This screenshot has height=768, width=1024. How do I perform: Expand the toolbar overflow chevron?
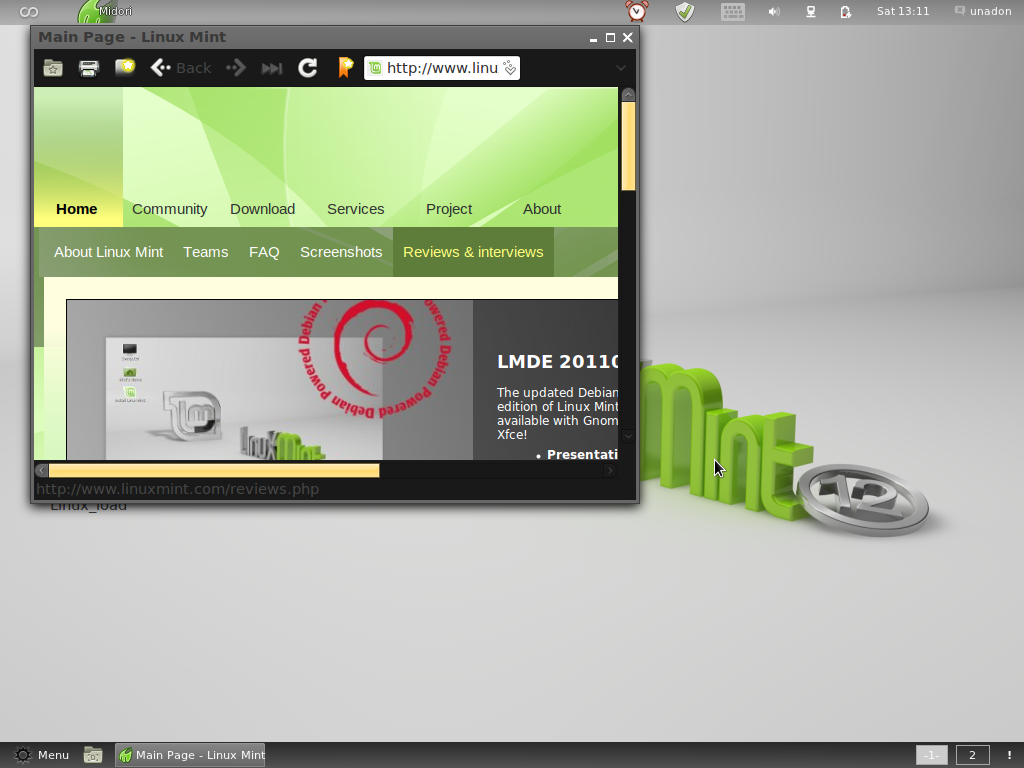[x=621, y=68]
